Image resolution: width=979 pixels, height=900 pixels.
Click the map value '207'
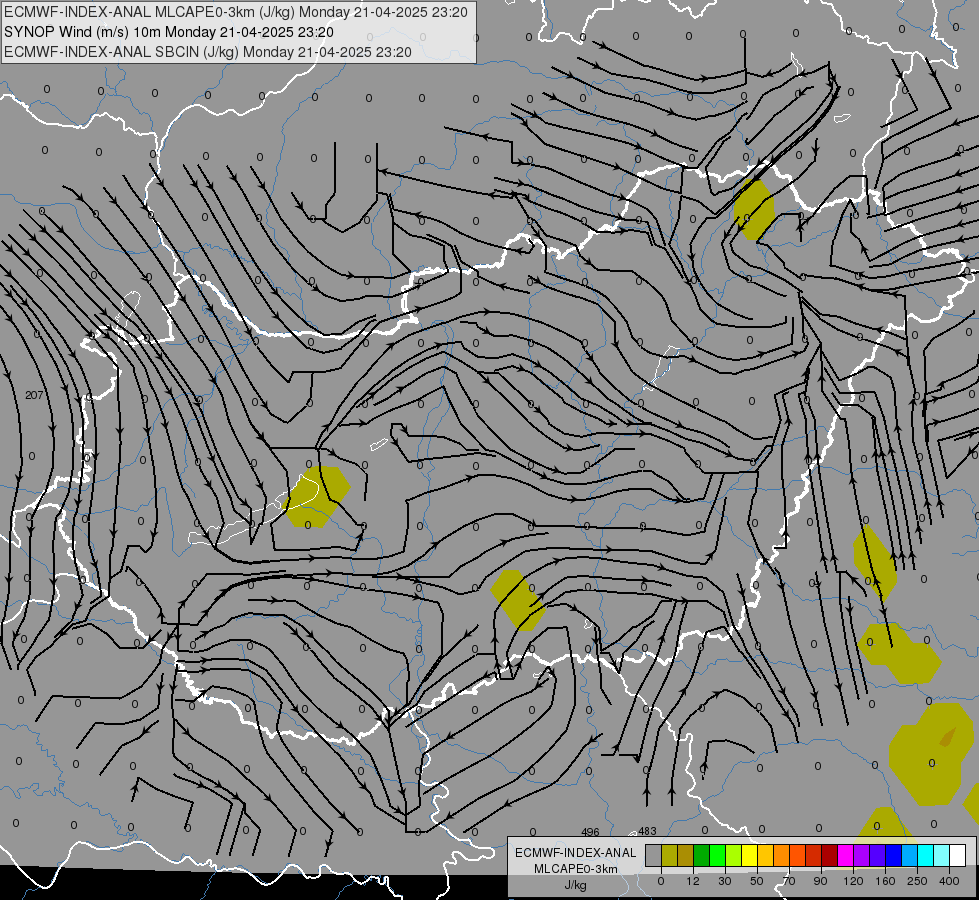pos(34,395)
